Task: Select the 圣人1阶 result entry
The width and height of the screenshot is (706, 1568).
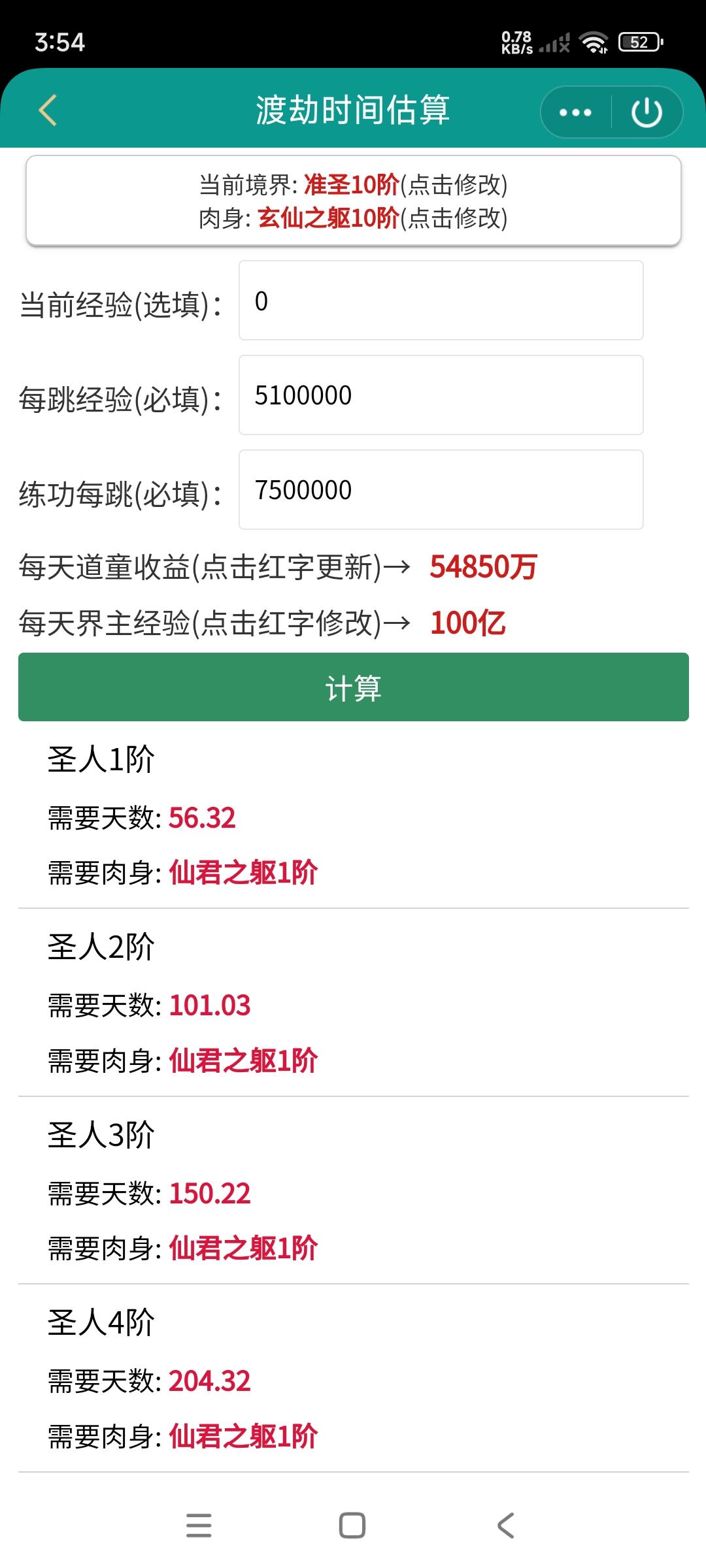Action: (x=354, y=815)
